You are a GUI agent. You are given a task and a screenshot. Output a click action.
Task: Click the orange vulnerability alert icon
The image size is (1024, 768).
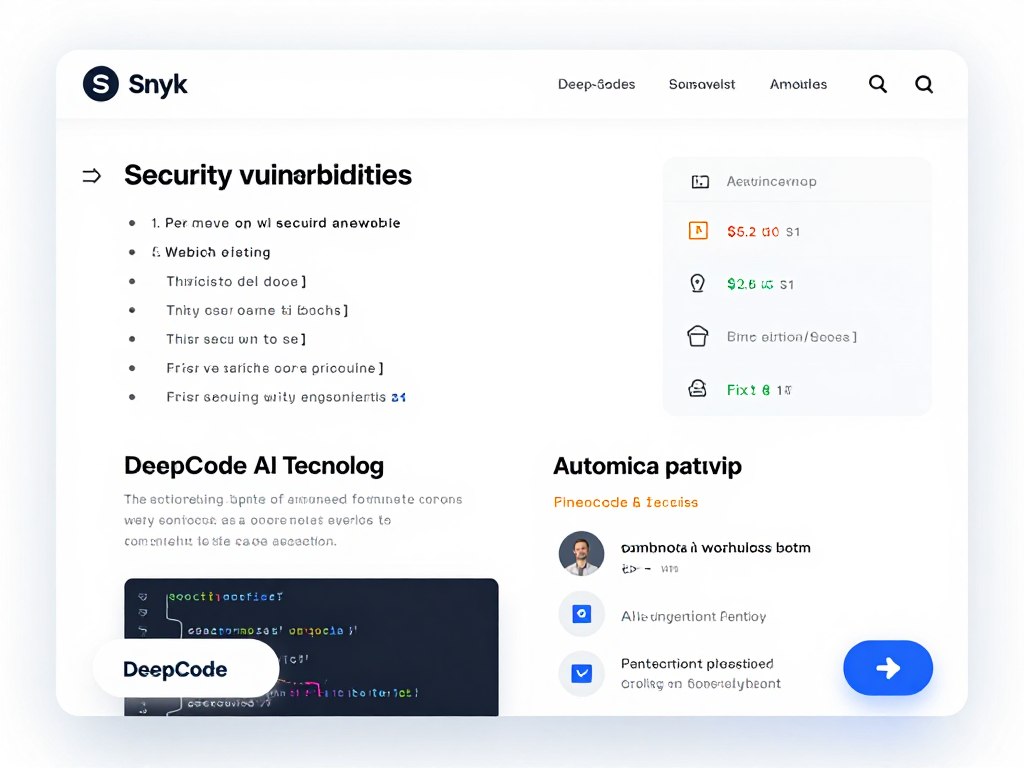click(698, 230)
